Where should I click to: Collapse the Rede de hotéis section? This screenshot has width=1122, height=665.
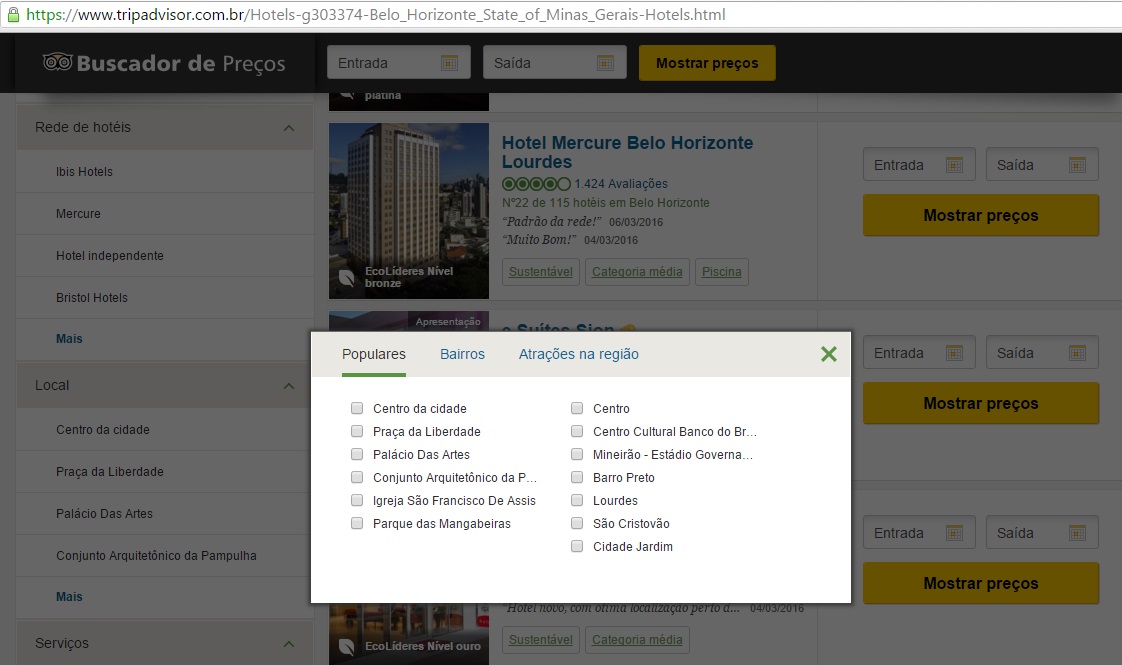click(x=289, y=128)
